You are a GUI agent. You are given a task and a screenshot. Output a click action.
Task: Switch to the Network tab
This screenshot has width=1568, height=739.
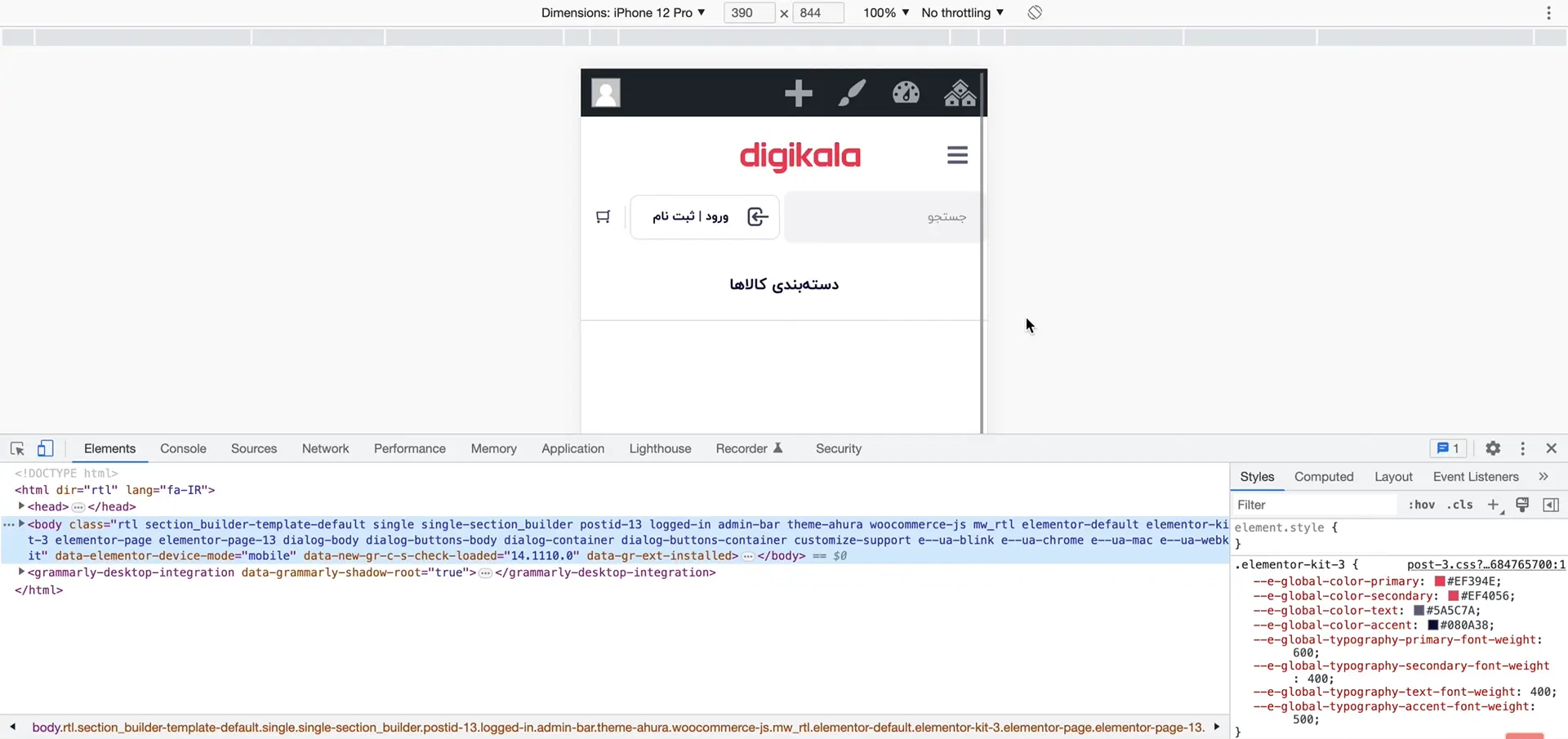[325, 448]
